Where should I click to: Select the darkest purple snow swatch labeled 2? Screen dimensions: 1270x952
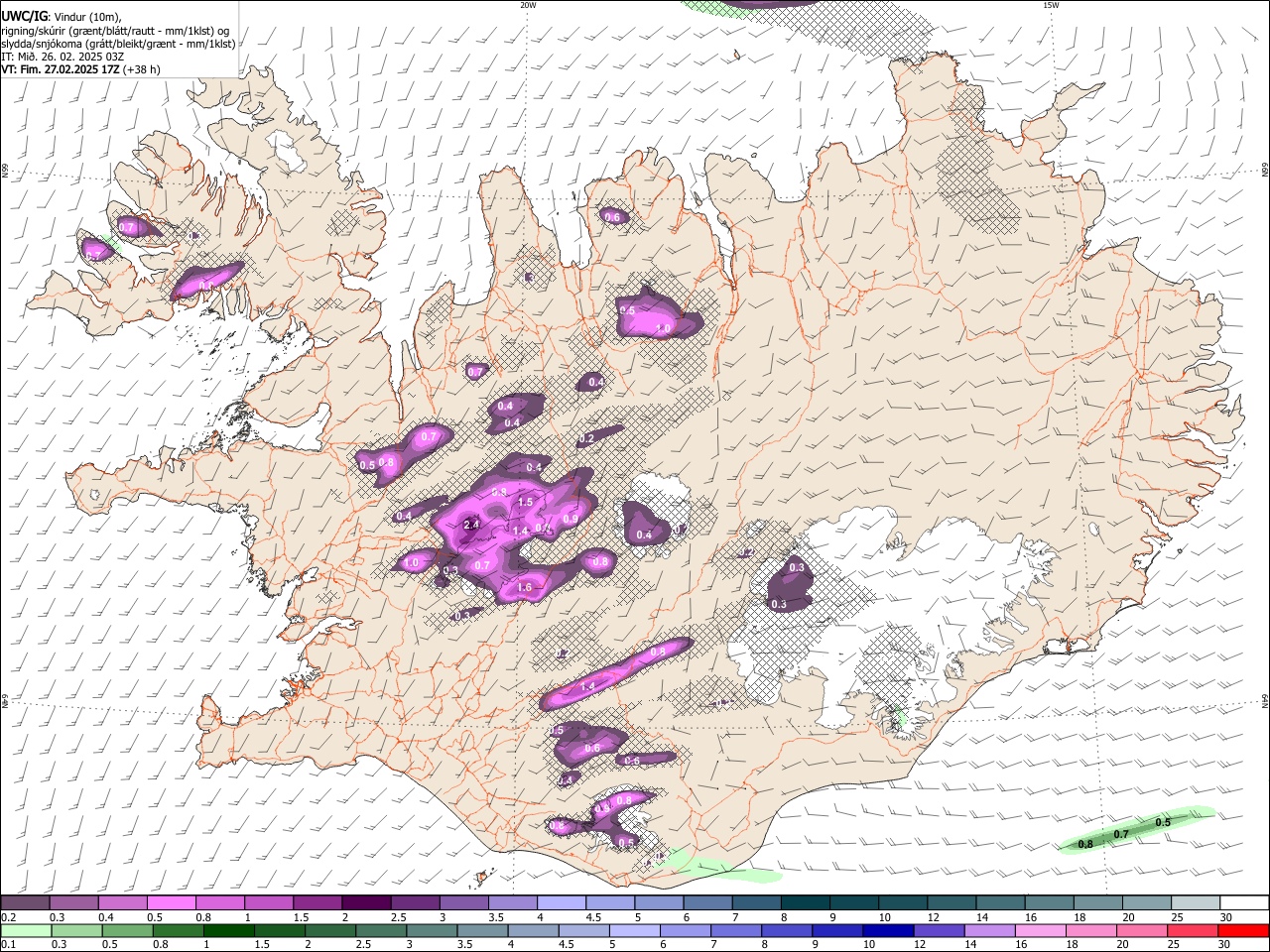point(365,902)
